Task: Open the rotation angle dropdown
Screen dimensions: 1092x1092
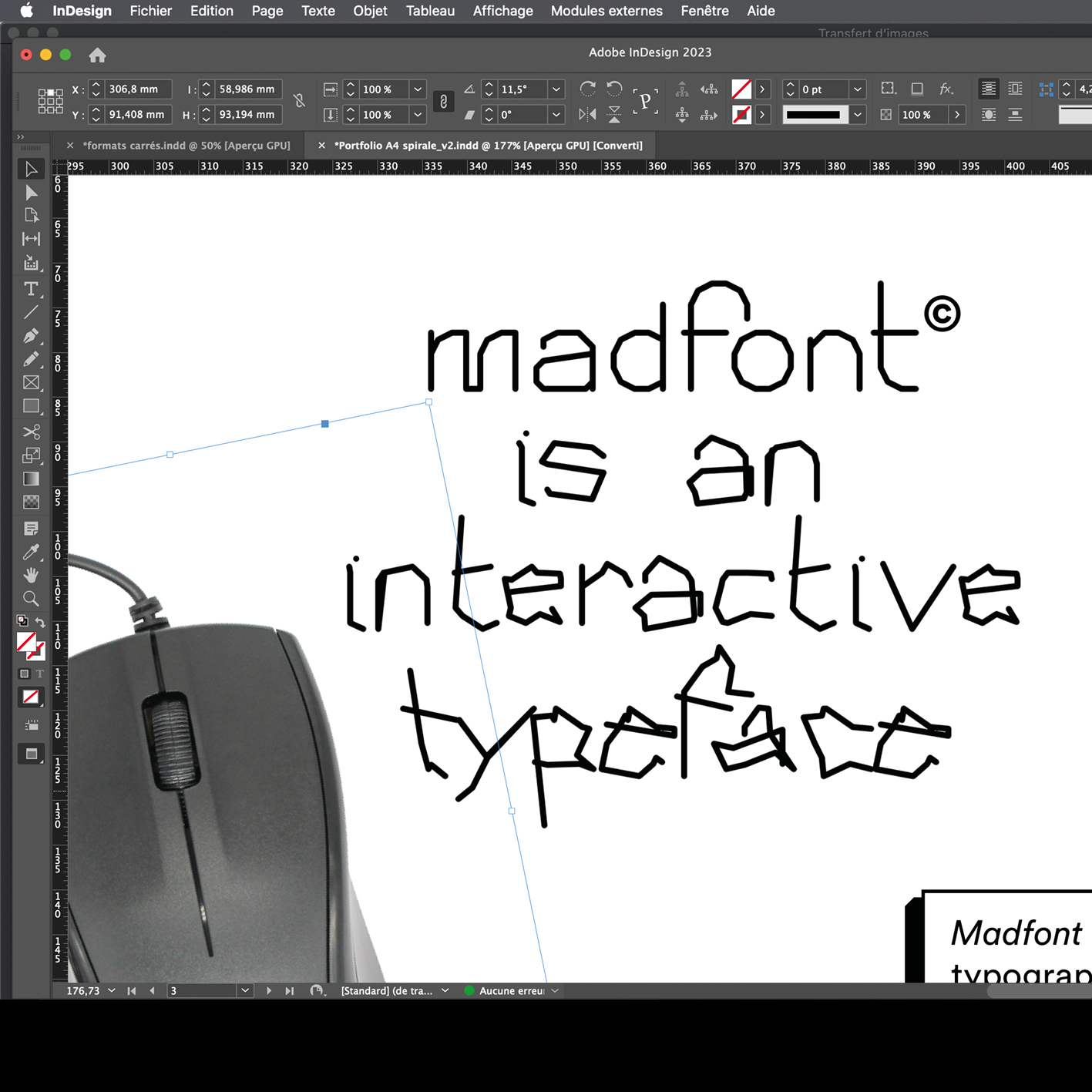Action: coord(556,89)
